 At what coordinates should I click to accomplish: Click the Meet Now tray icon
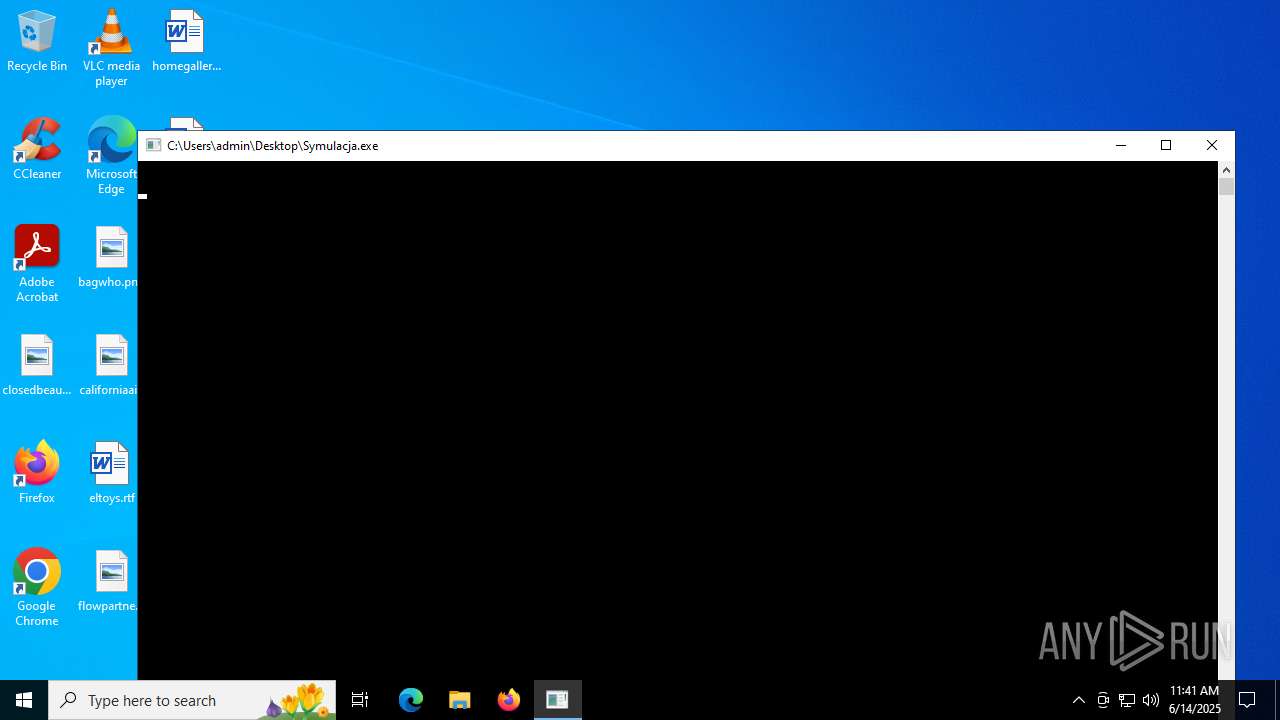click(1103, 700)
